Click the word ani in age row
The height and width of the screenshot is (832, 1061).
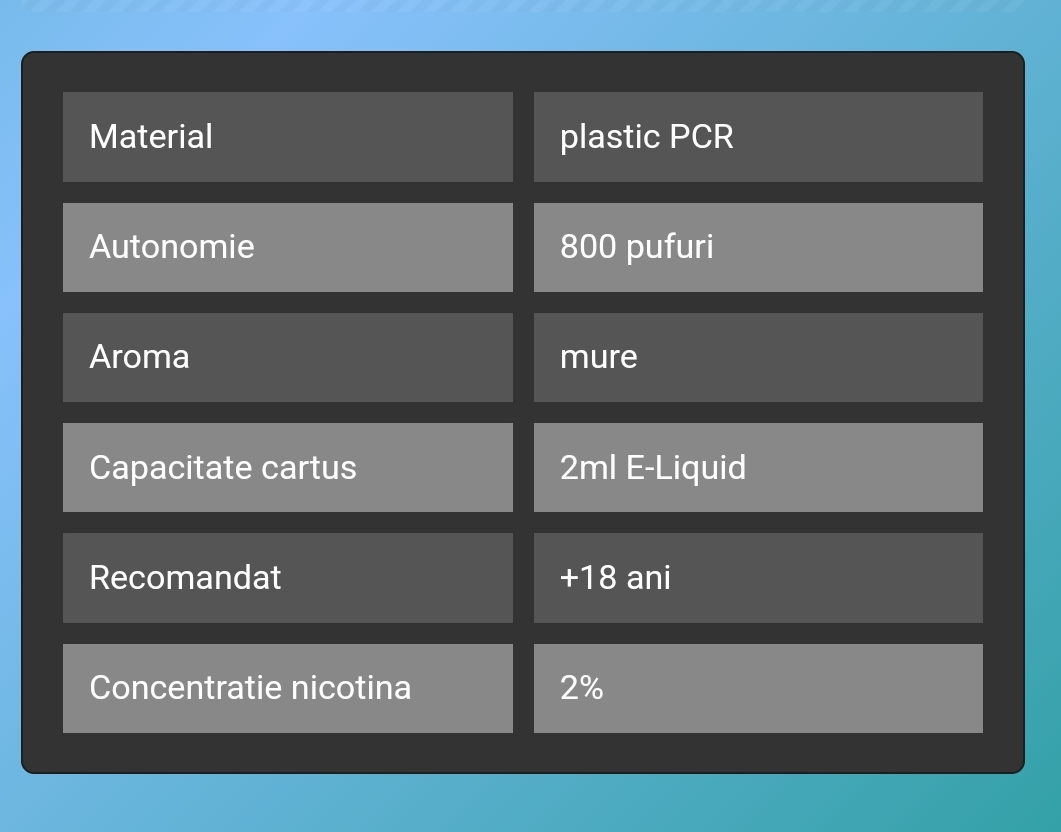pos(648,578)
